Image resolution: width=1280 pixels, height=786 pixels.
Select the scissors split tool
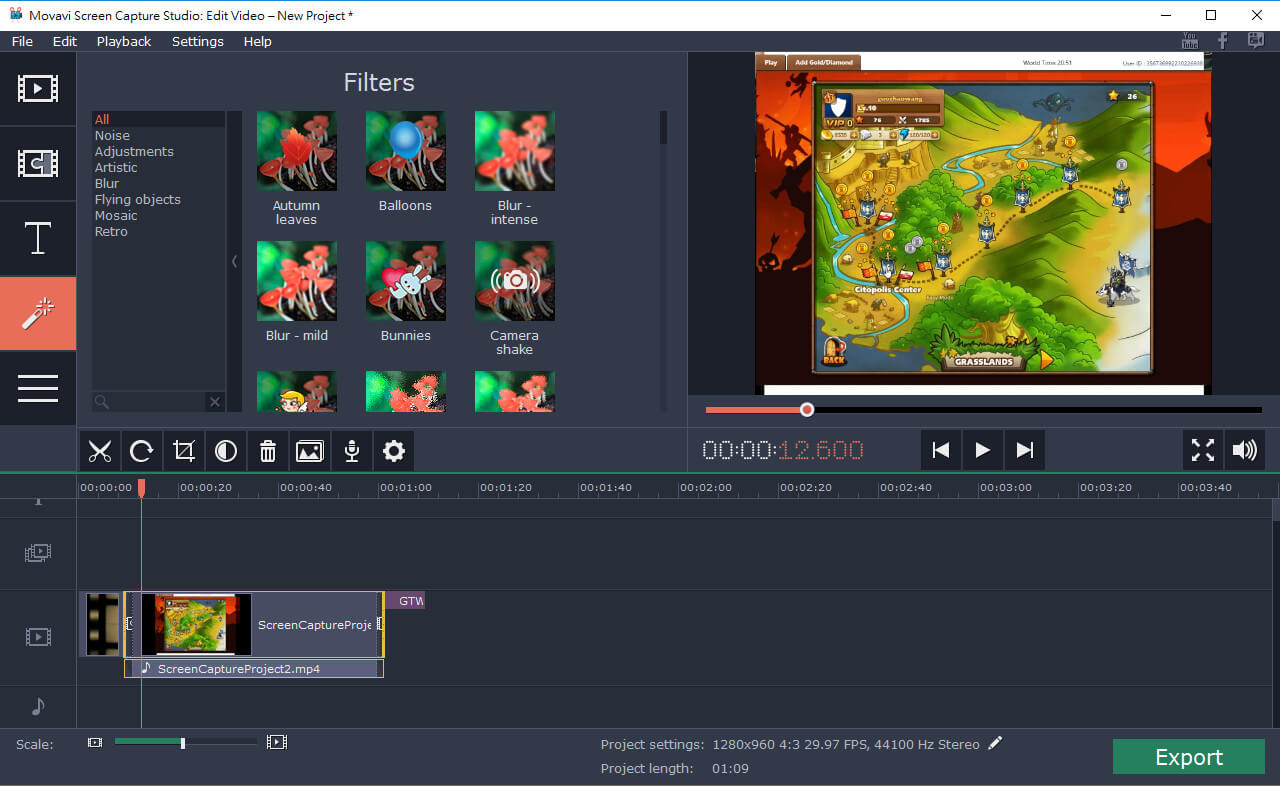click(x=100, y=451)
